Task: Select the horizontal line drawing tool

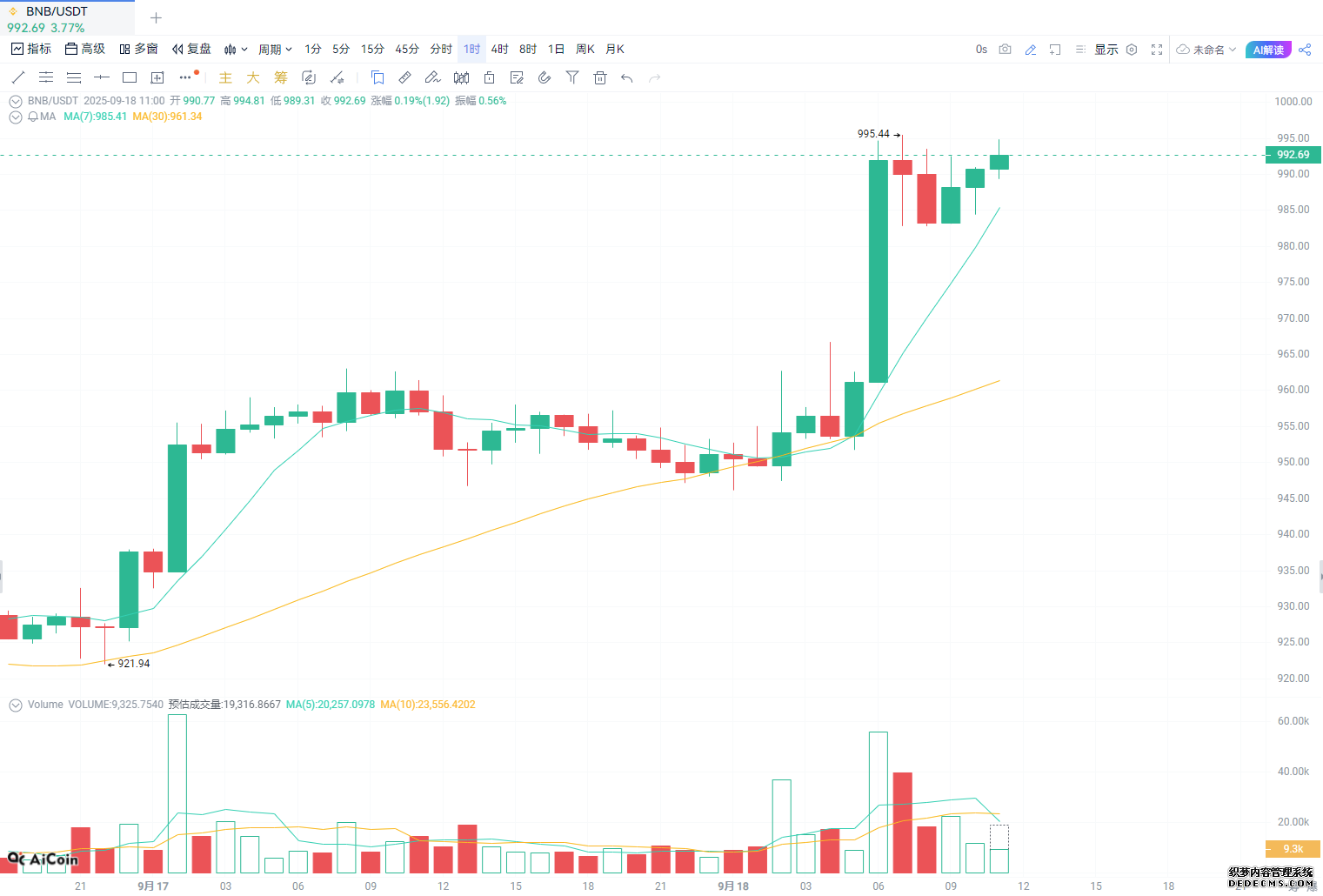Action: point(102,77)
